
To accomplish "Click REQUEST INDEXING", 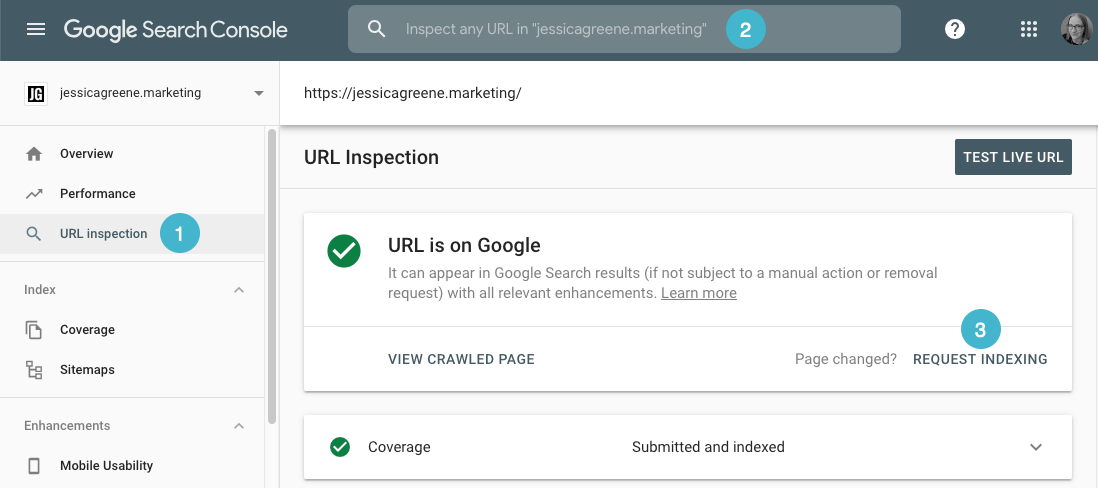I will 980,359.
